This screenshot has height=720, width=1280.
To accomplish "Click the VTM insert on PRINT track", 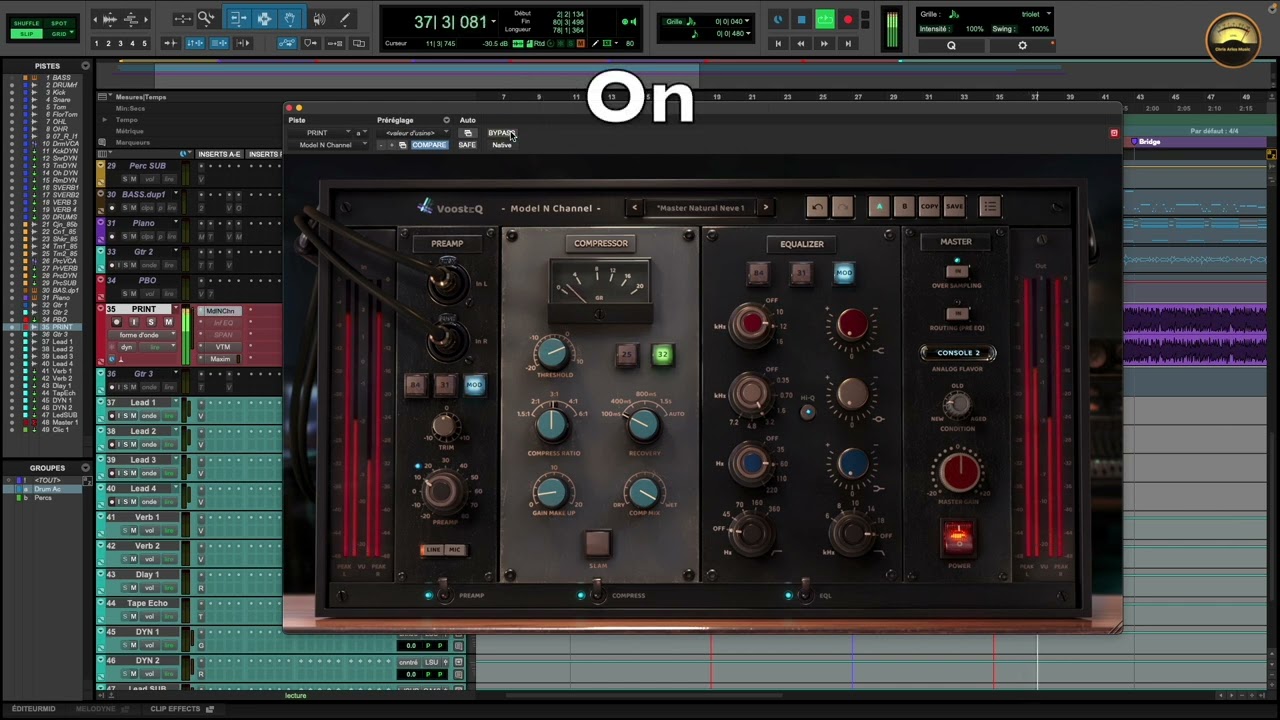I will [221, 347].
